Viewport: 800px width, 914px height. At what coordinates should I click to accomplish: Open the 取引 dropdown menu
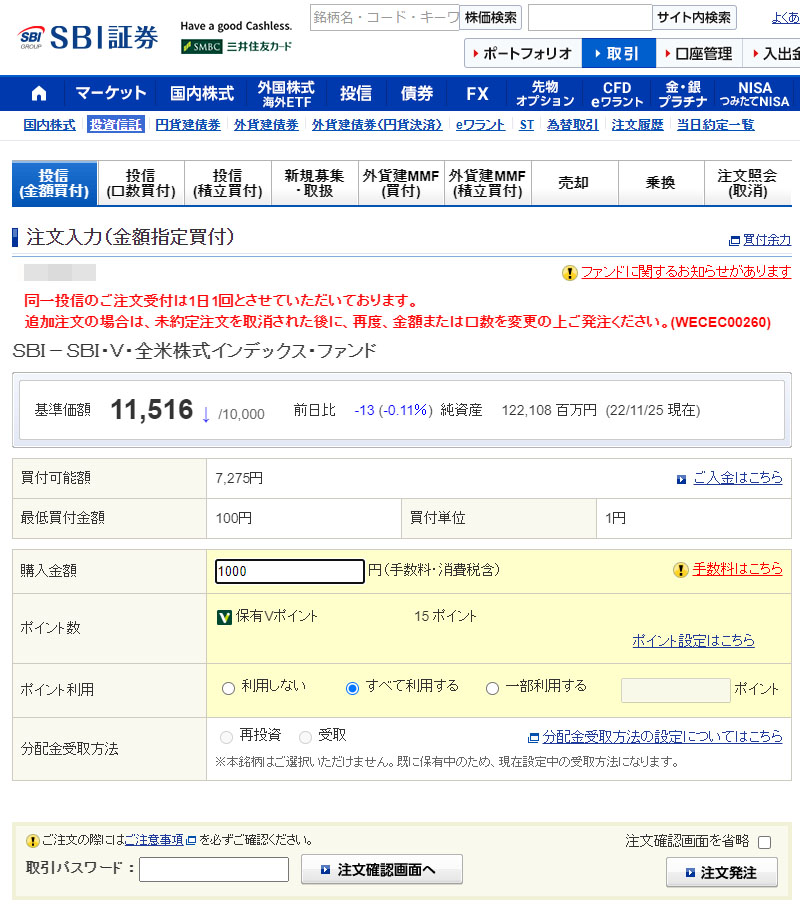[x=618, y=53]
